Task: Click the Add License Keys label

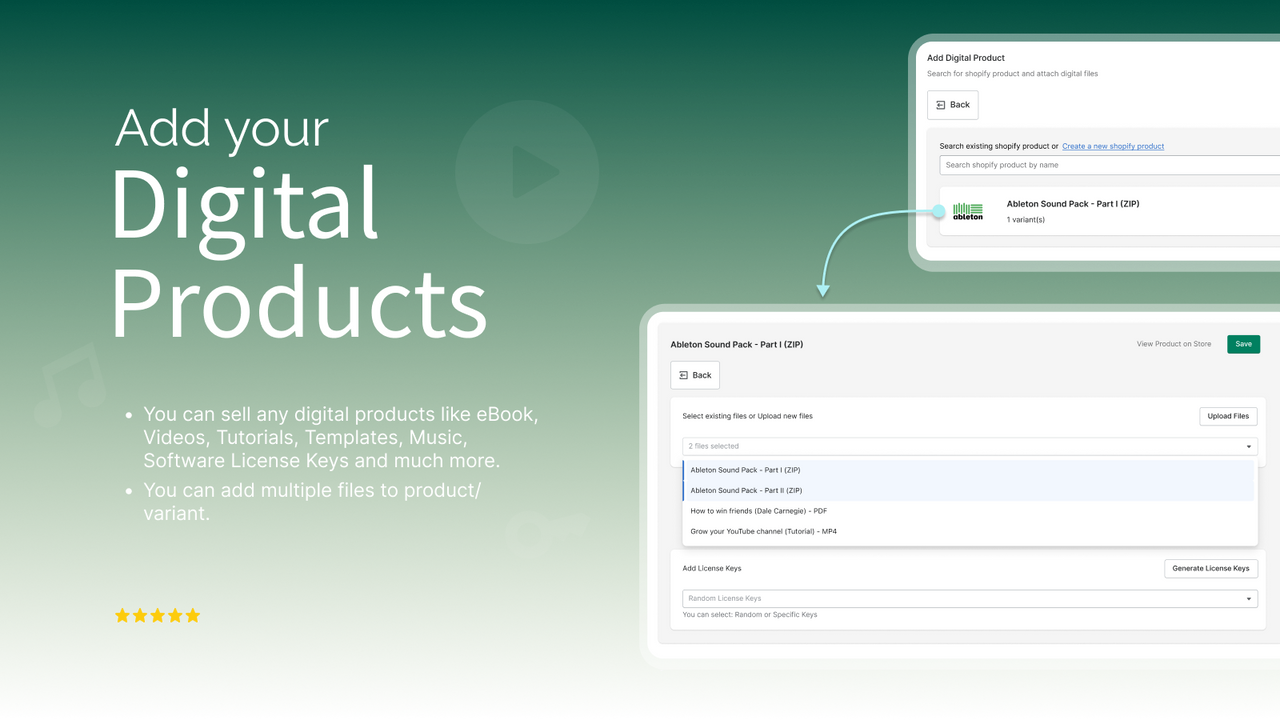Action: pos(712,568)
